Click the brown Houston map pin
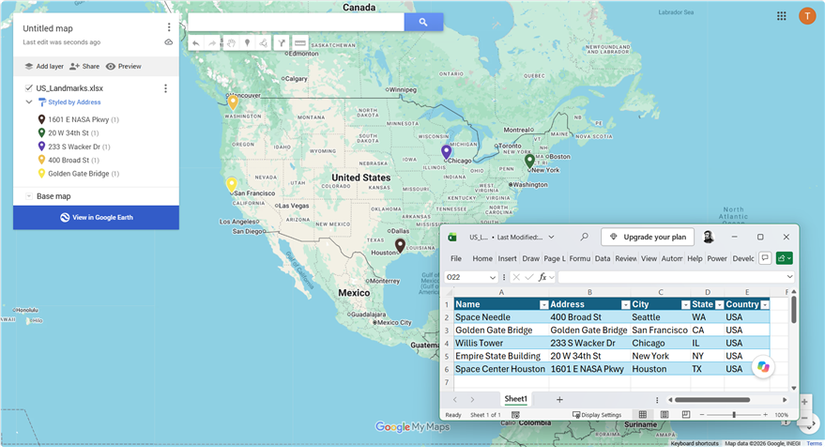825x447 pixels. [x=400, y=246]
